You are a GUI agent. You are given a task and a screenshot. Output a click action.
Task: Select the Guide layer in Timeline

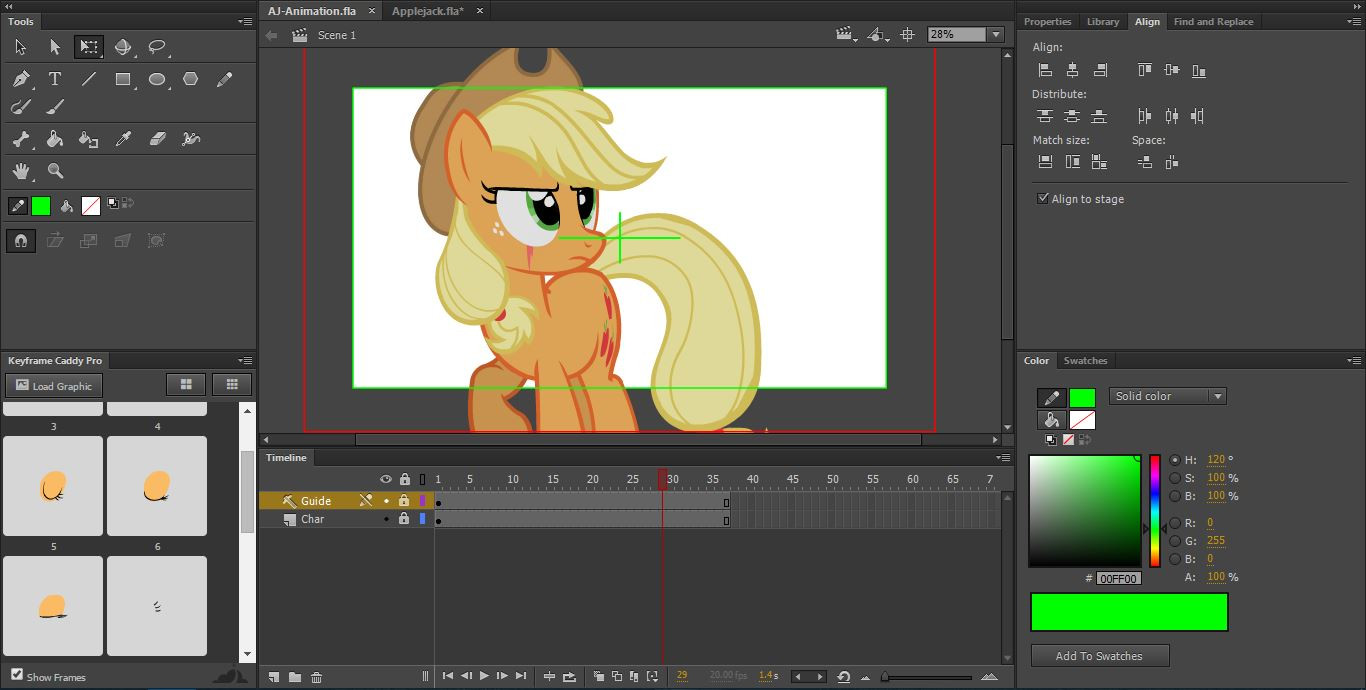[347, 501]
